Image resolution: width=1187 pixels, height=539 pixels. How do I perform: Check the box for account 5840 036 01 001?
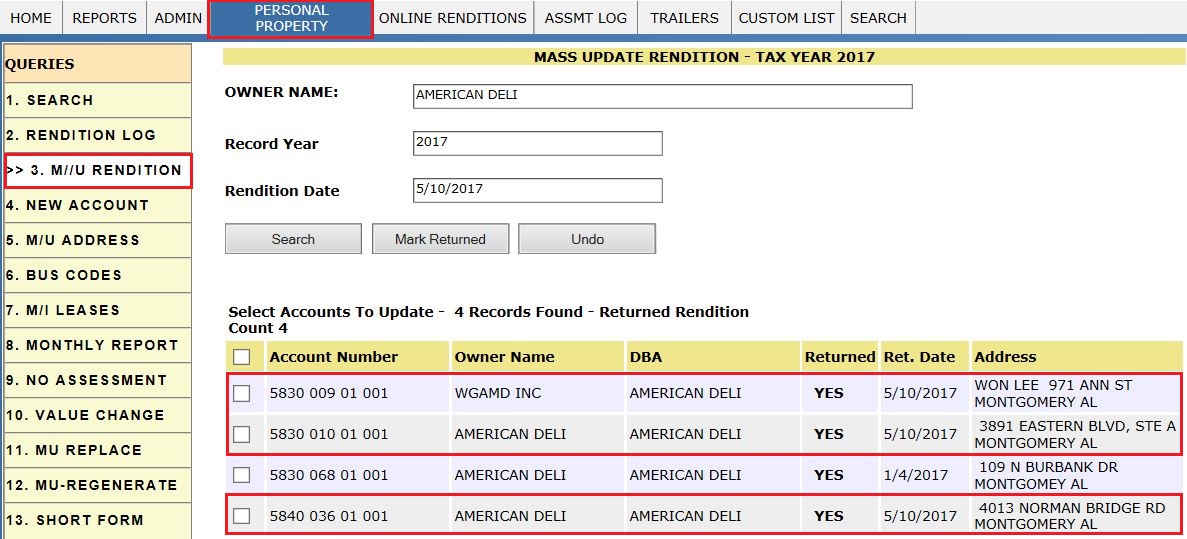pyautogui.click(x=241, y=516)
